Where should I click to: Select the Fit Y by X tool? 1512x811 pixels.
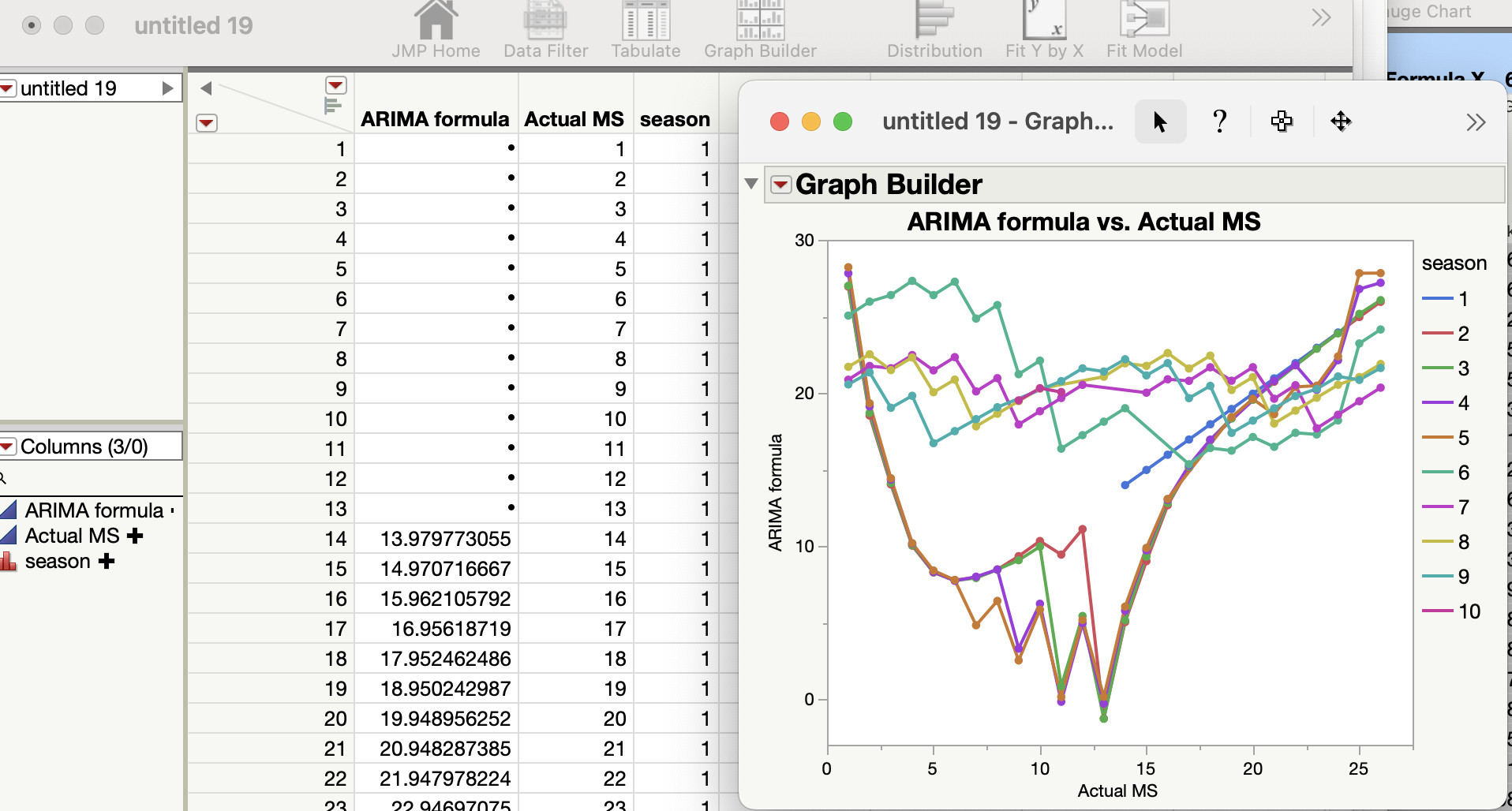(1043, 24)
